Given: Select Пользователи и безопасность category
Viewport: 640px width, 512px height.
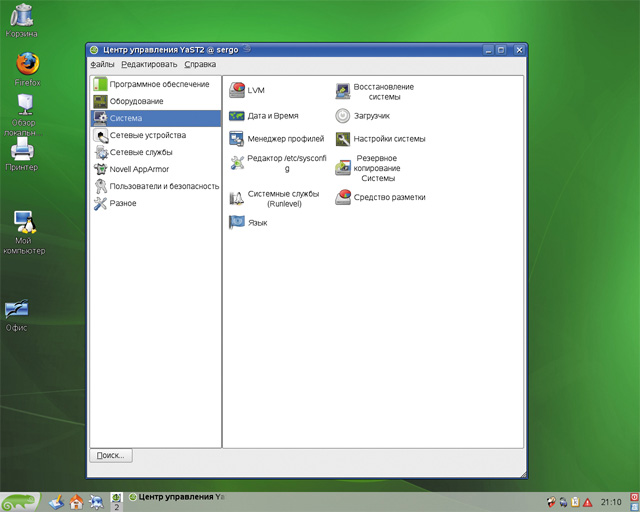Looking at the screenshot, I should click(156, 186).
